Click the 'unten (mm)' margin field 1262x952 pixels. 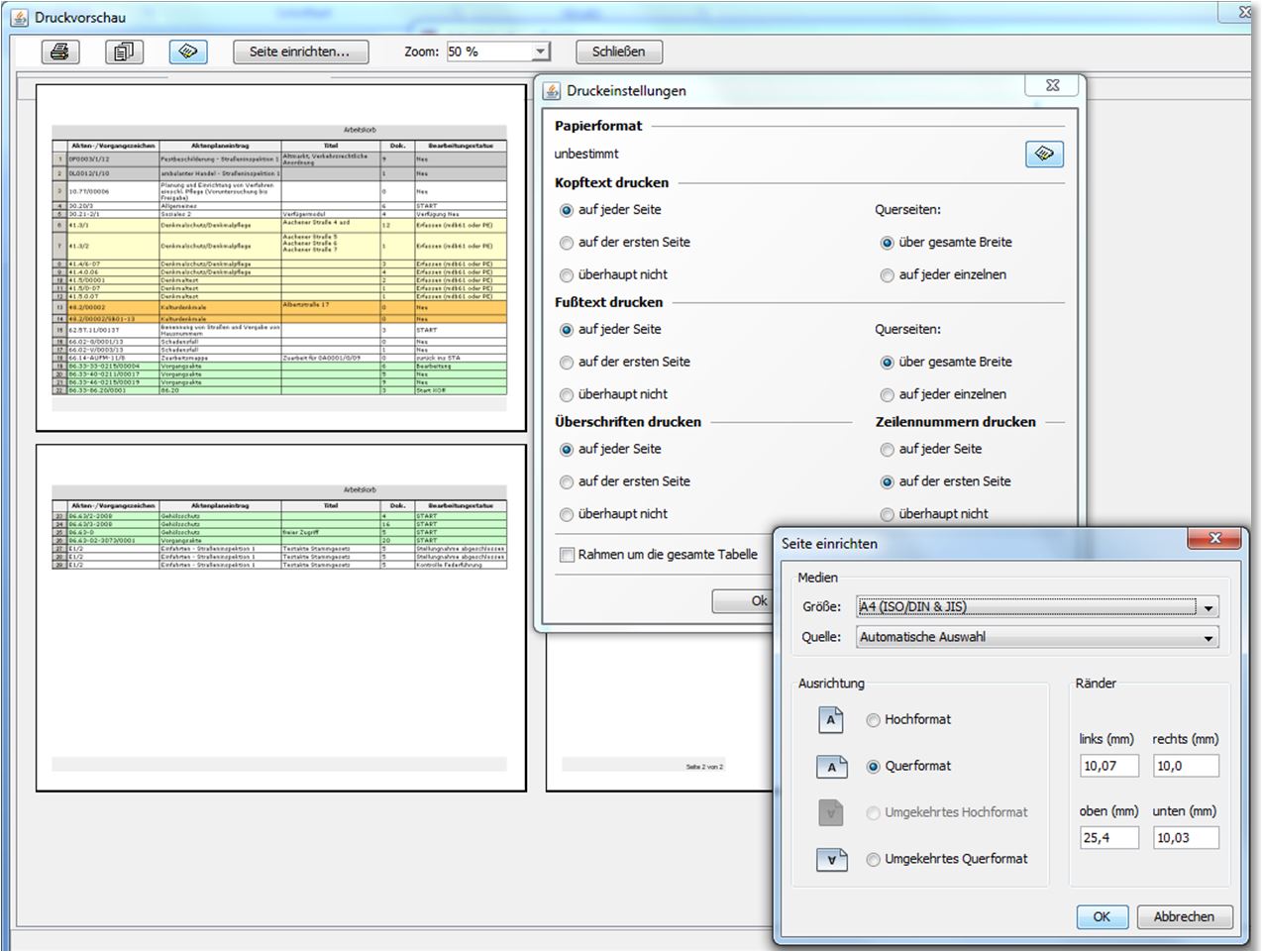1186,838
